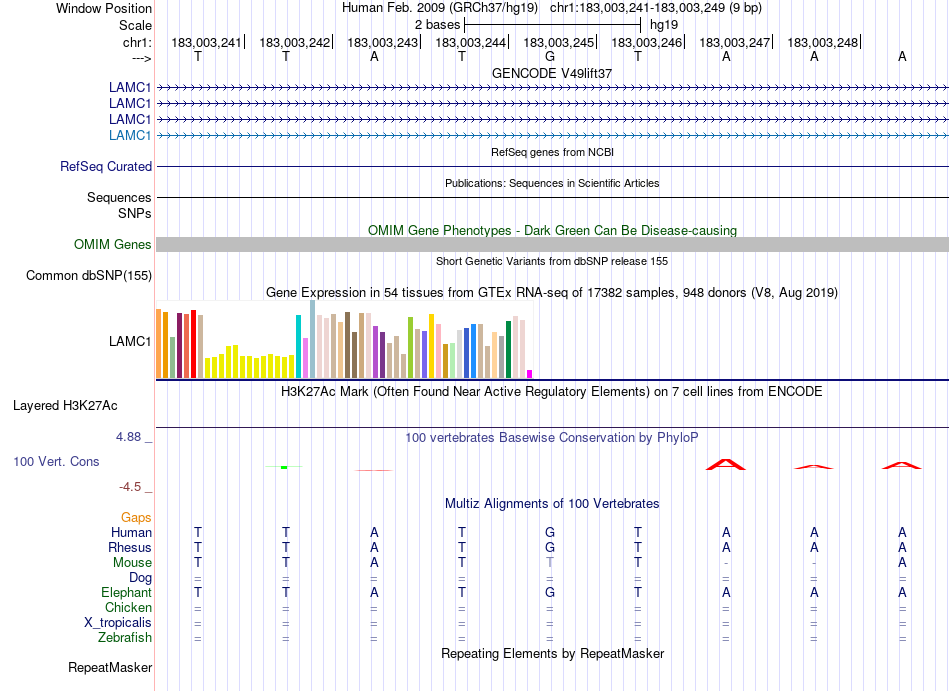Click coordinate label 183,003,248
This screenshot has width=950, height=691.
tap(822, 42)
